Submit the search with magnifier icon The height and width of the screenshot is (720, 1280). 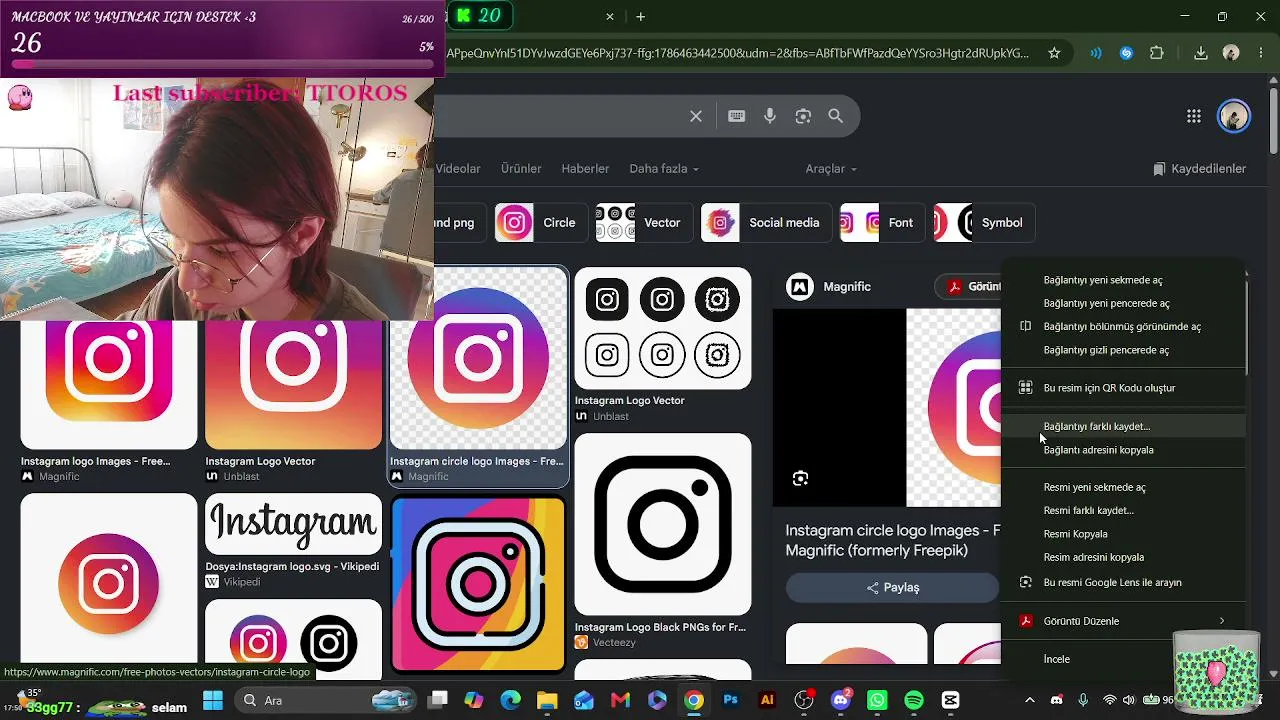coord(836,116)
